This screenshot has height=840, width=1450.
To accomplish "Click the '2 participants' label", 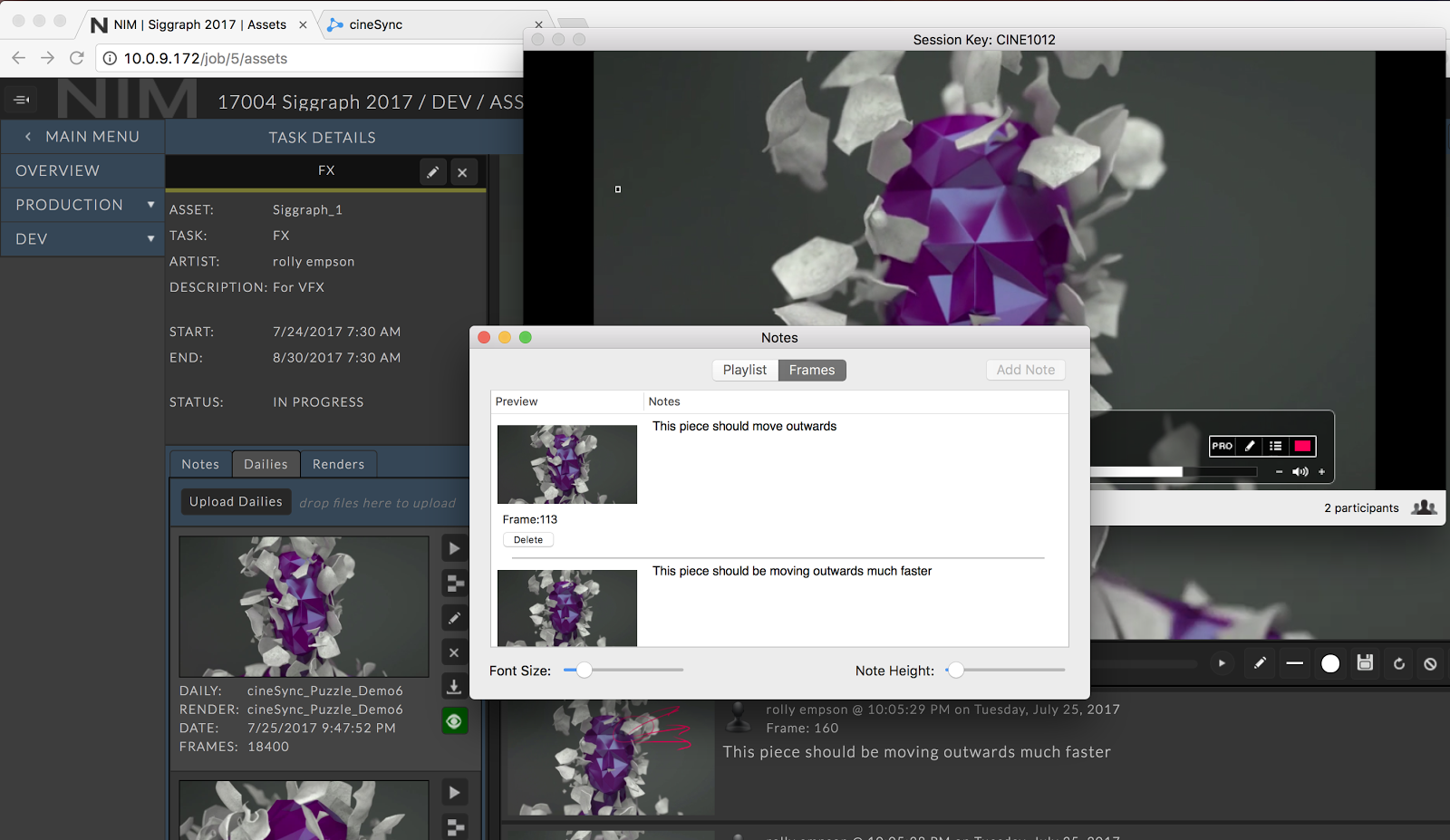I will [1361, 508].
